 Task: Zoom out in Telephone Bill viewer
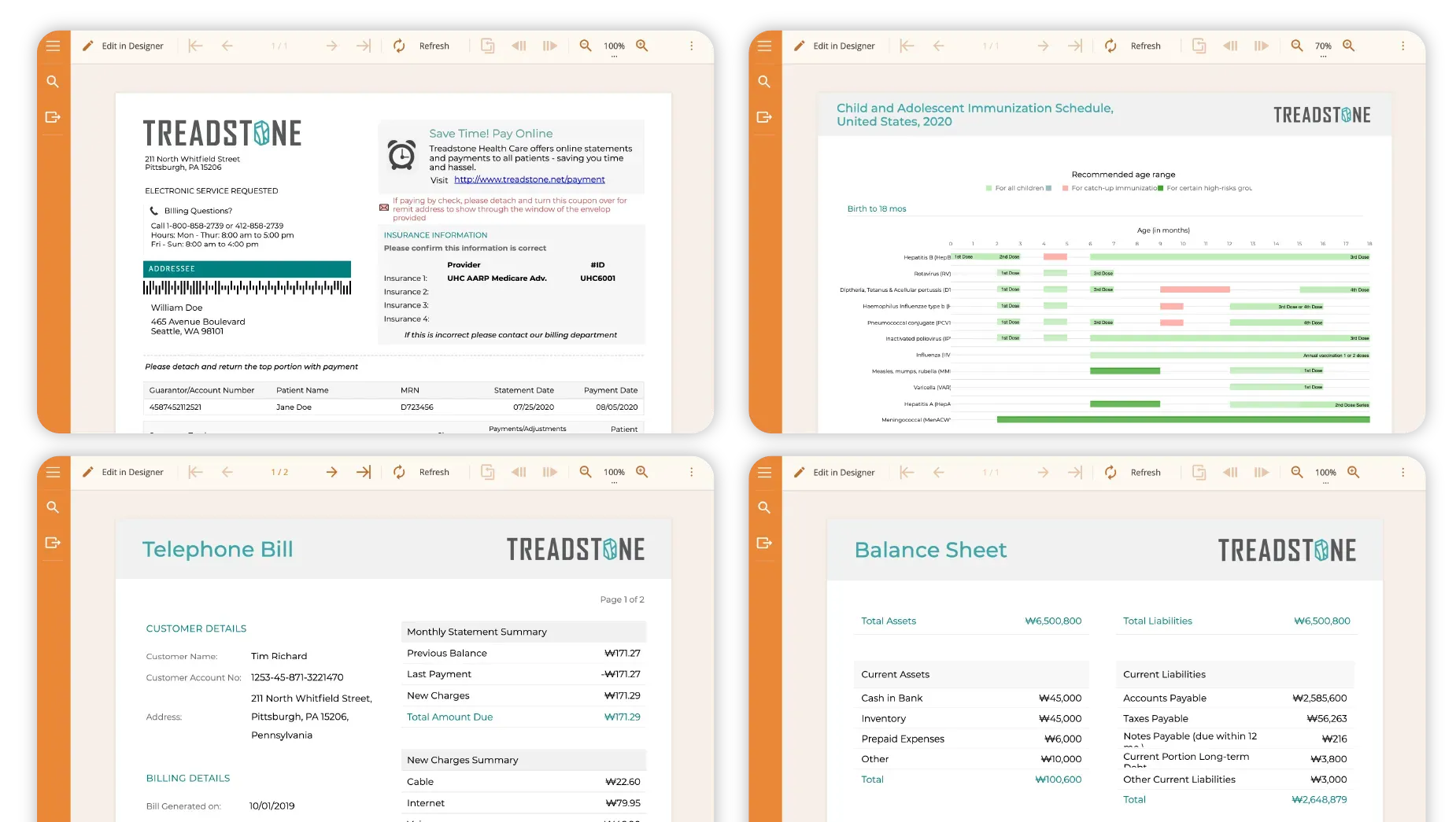click(x=586, y=472)
